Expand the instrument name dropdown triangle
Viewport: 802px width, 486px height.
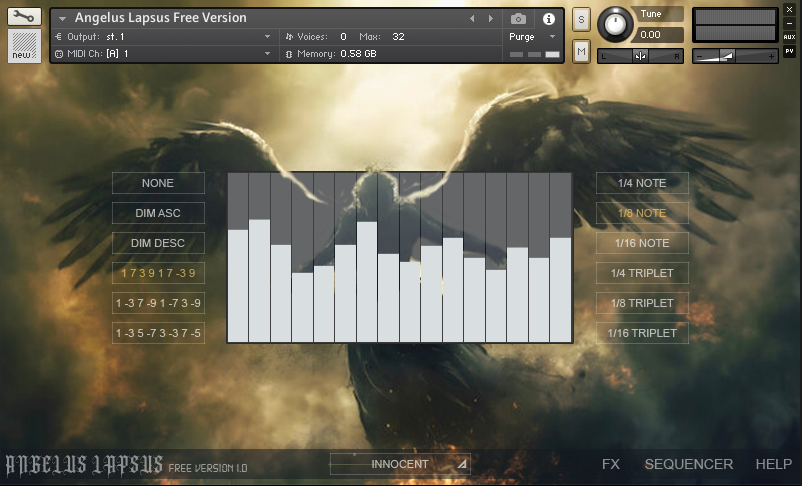(62, 18)
